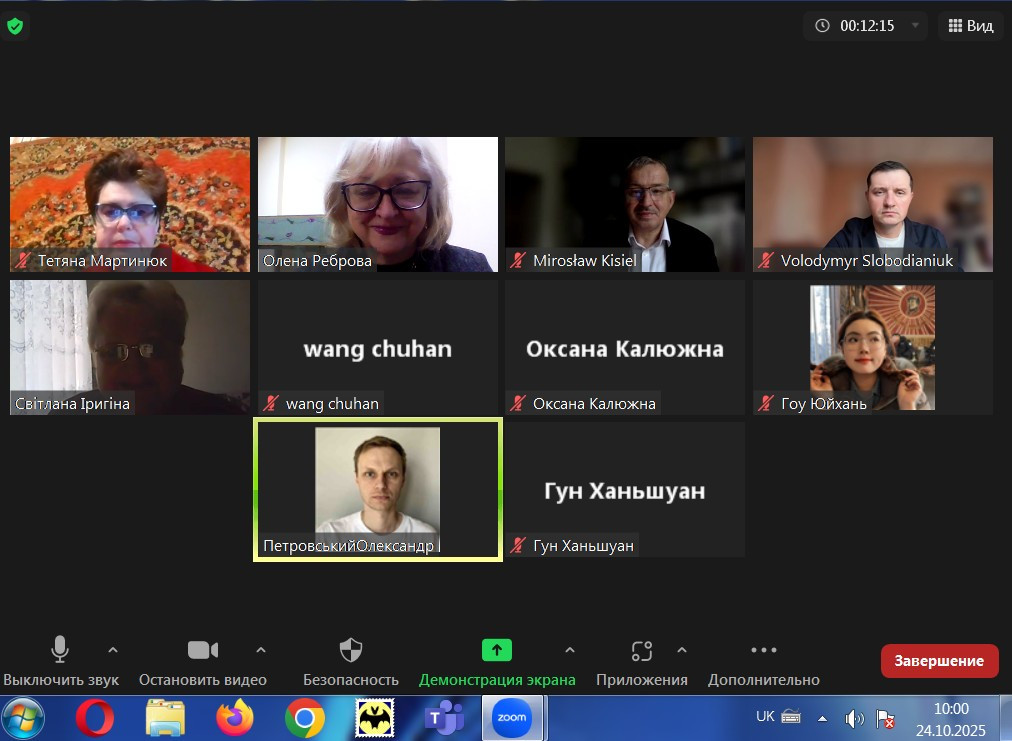Click muted mic icon beside Volodymyr Slobodianiuk
The image size is (1012, 741).
click(766, 261)
